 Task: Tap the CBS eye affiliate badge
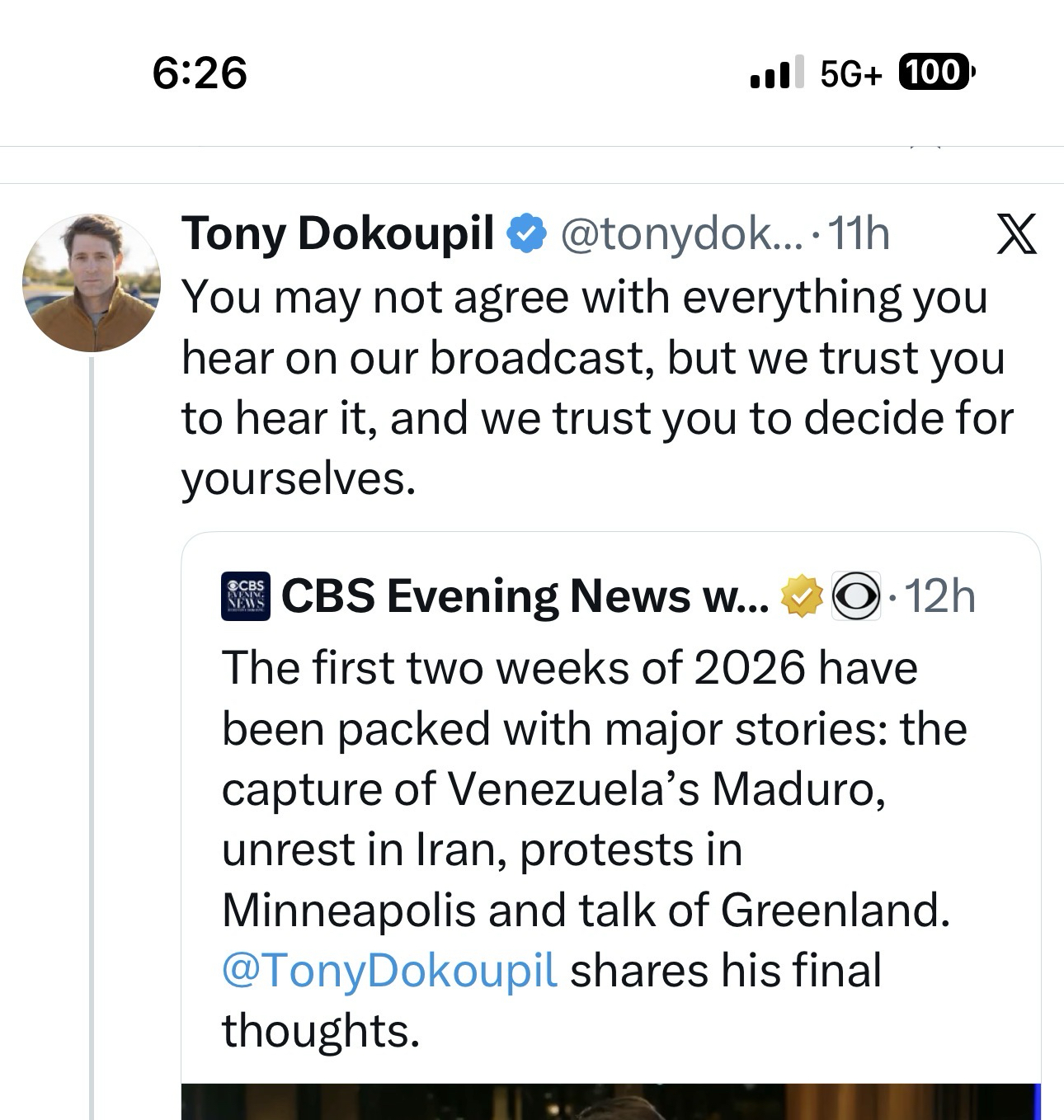tap(856, 595)
